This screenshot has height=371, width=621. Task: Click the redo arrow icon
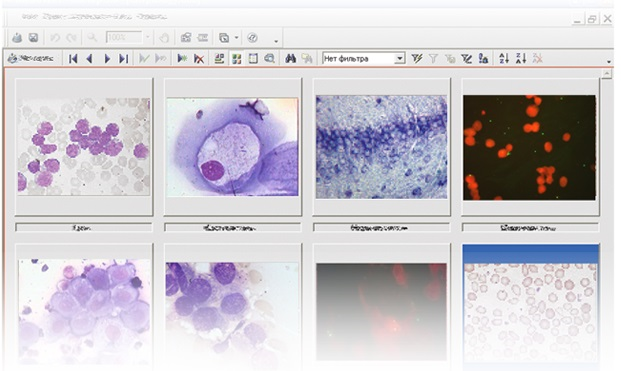[x=71, y=38]
